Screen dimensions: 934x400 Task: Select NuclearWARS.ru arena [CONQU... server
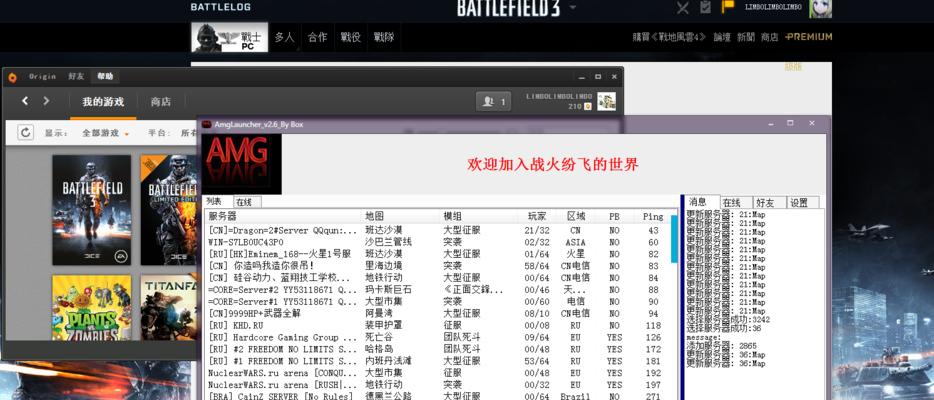(438, 373)
